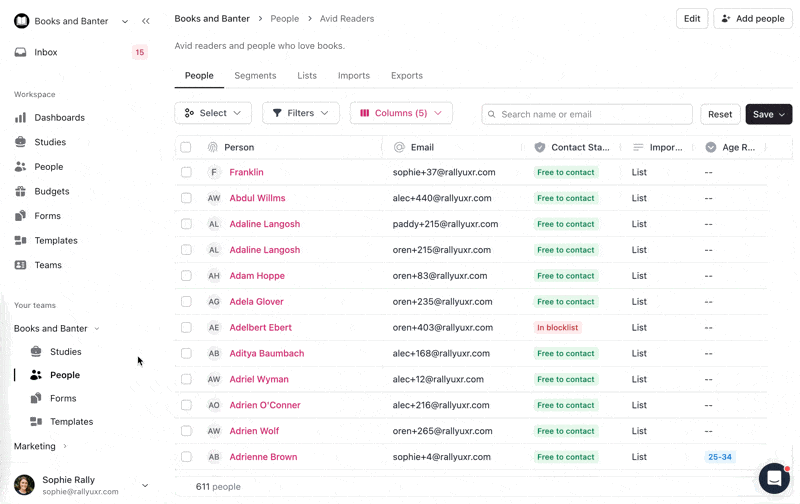The image size is (800, 504).
Task: Check the Aditya Baumbach row checkbox
Action: [x=186, y=353]
